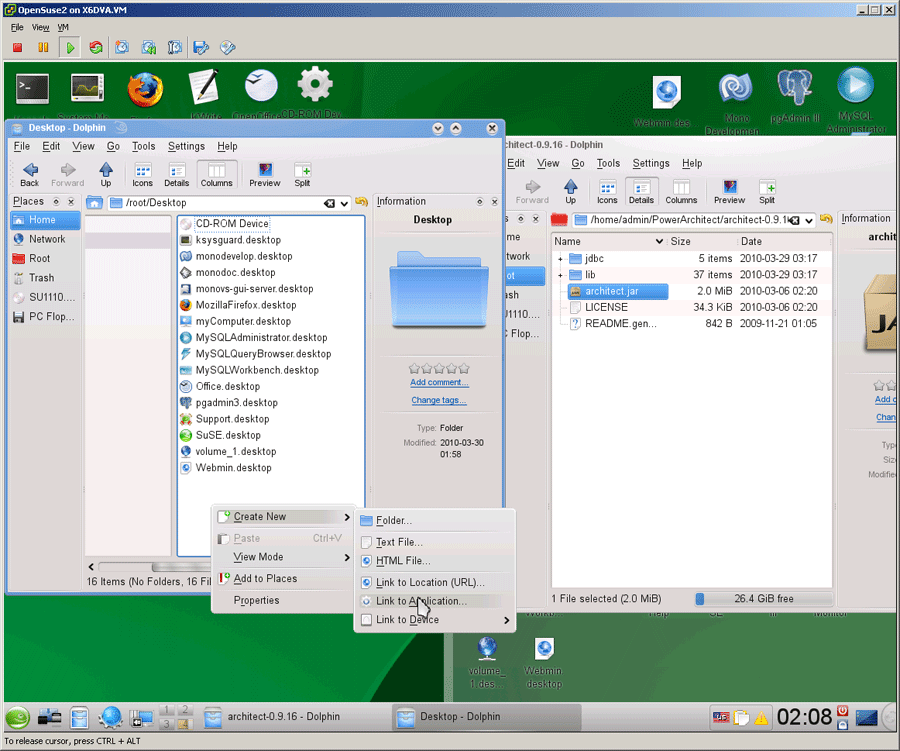Select the LICENSE file row
Screen dimensions: 900x751
[x=692, y=307]
